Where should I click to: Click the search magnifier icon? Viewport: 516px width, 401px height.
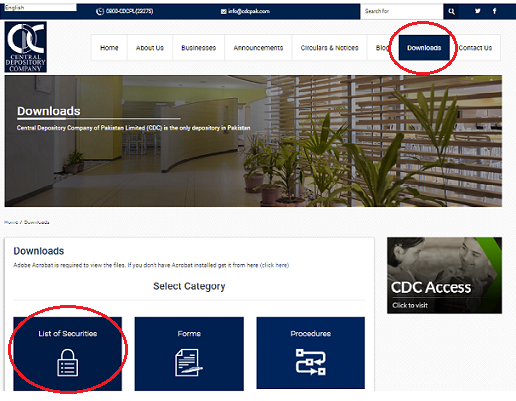pos(451,11)
